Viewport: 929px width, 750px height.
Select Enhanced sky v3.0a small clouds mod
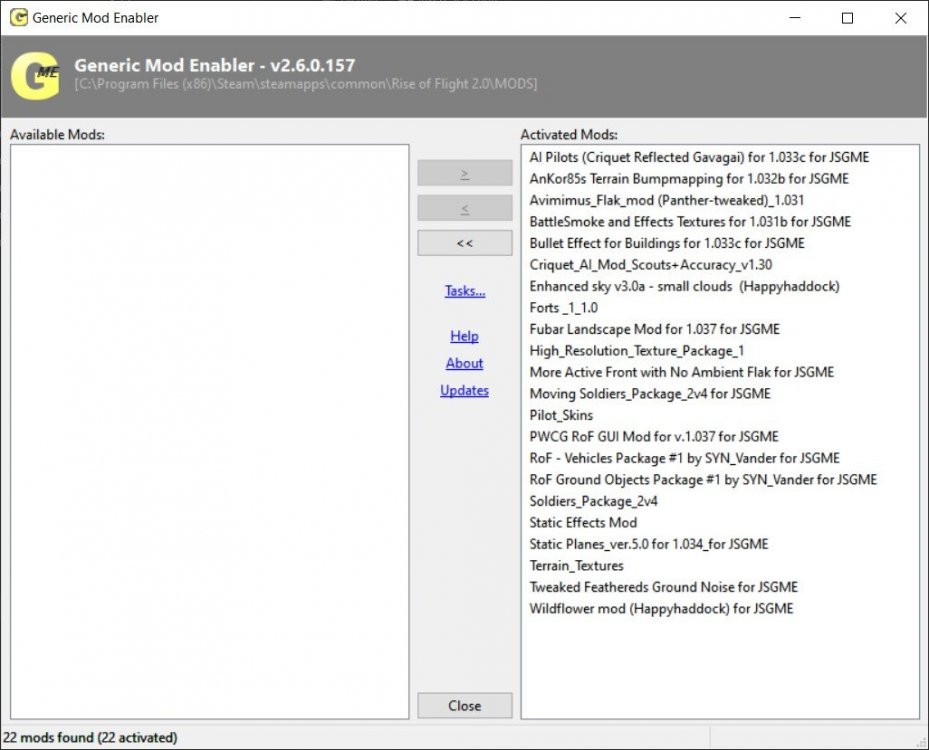(684, 286)
